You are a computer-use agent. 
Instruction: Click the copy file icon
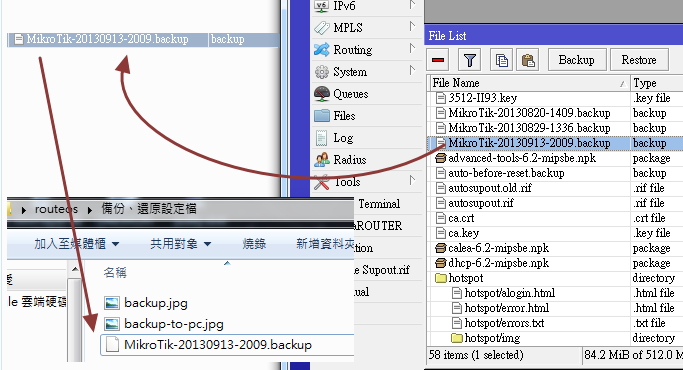pos(501,60)
